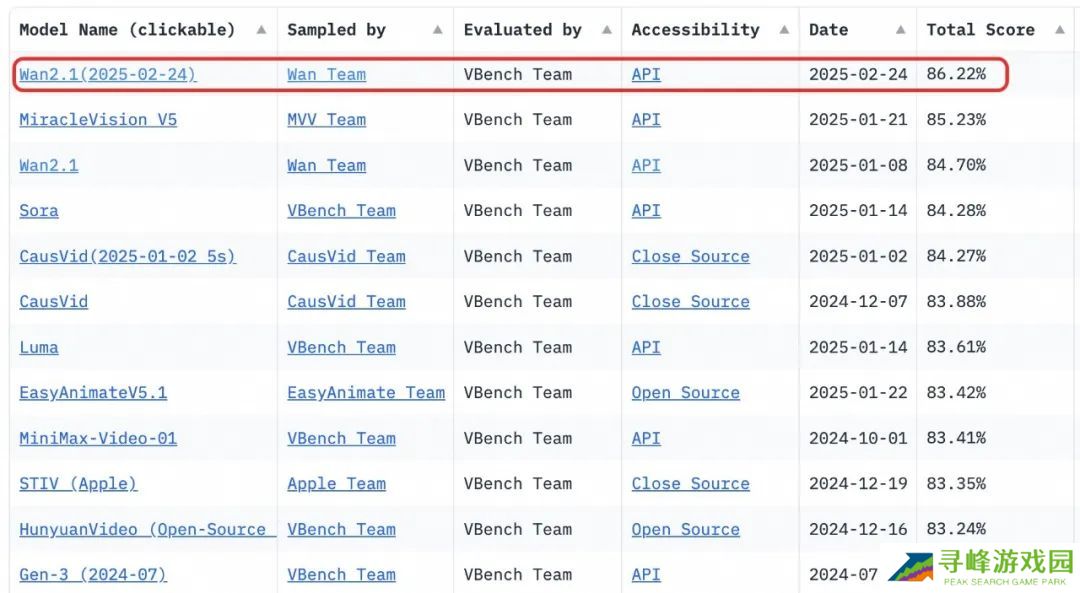This screenshot has width=1080, height=593.
Task: Click the EasyAnimate Team link
Action: 366,393
